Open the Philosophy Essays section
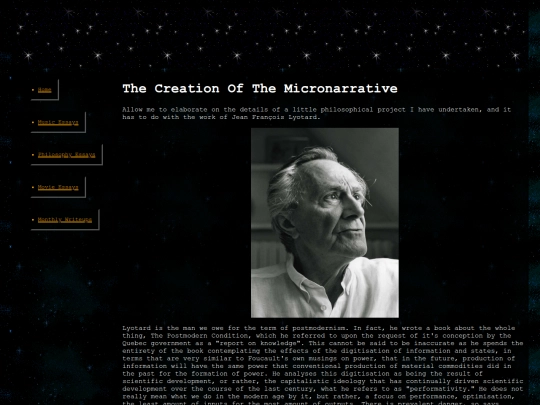This screenshot has height=405, width=540. [66, 155]
